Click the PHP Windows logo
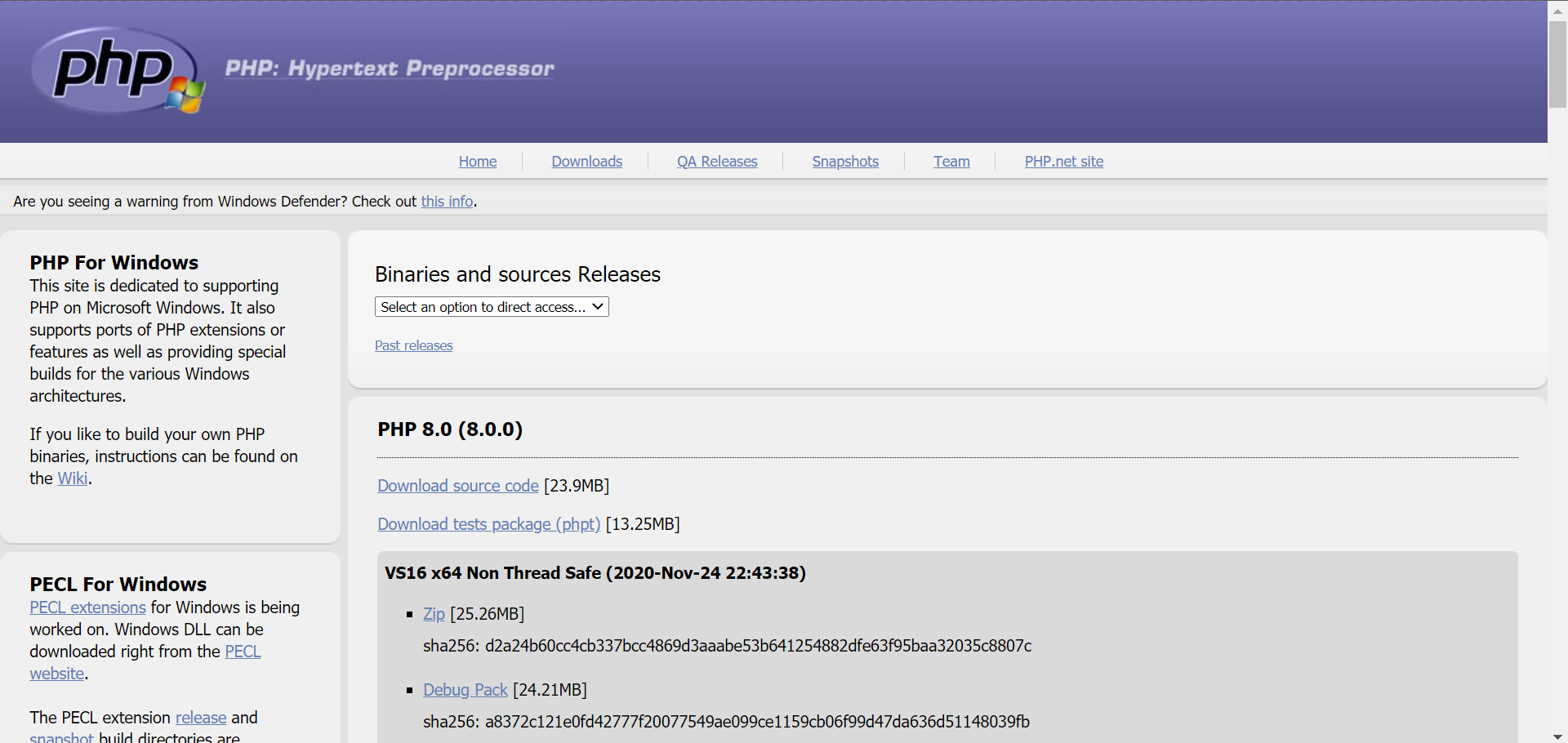Screen dimensions: 1568x743 coord(118,70)
